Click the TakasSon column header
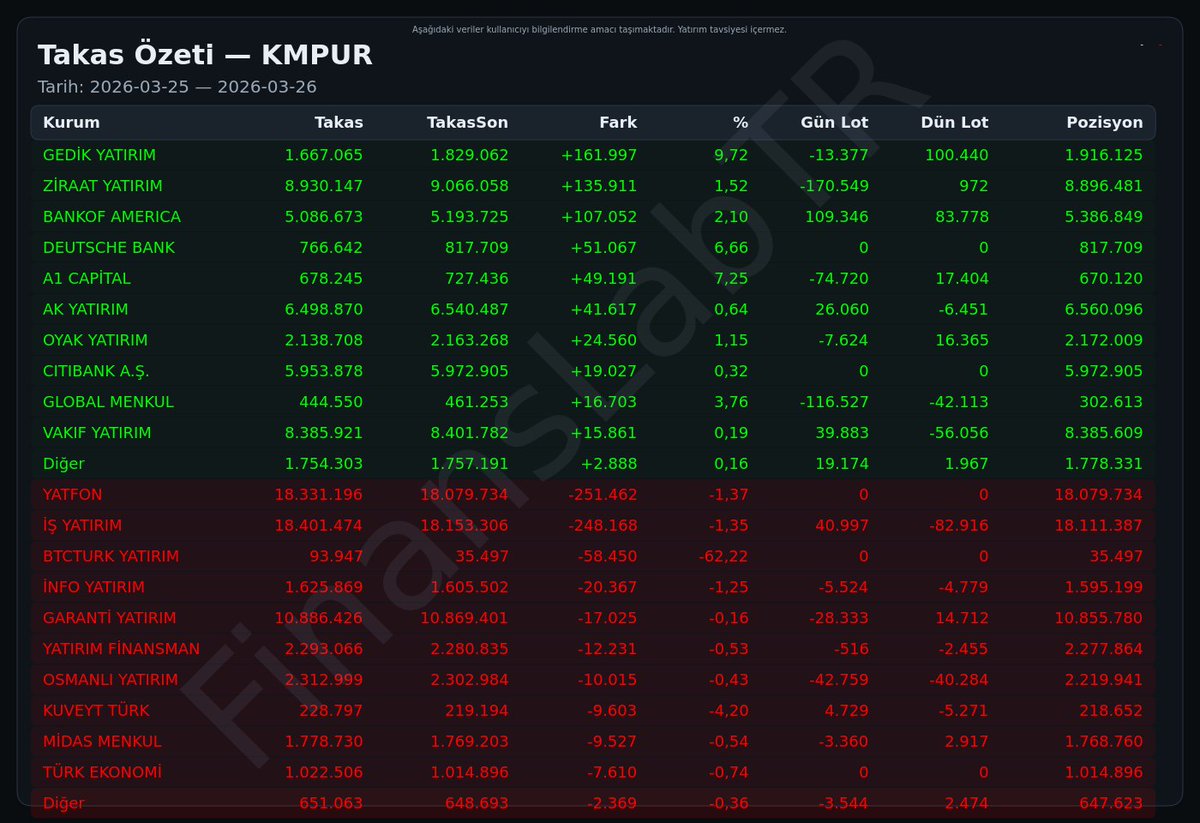 click(x=467, y=123)
